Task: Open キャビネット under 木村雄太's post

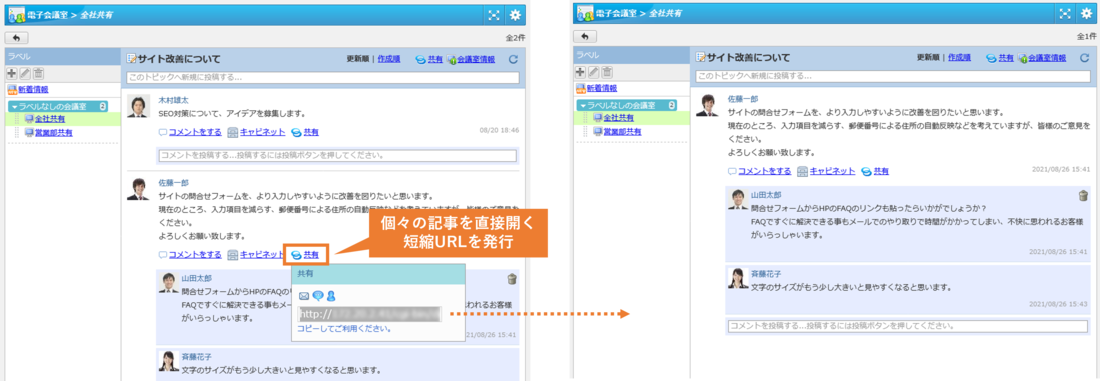Action: click(262, 131)
